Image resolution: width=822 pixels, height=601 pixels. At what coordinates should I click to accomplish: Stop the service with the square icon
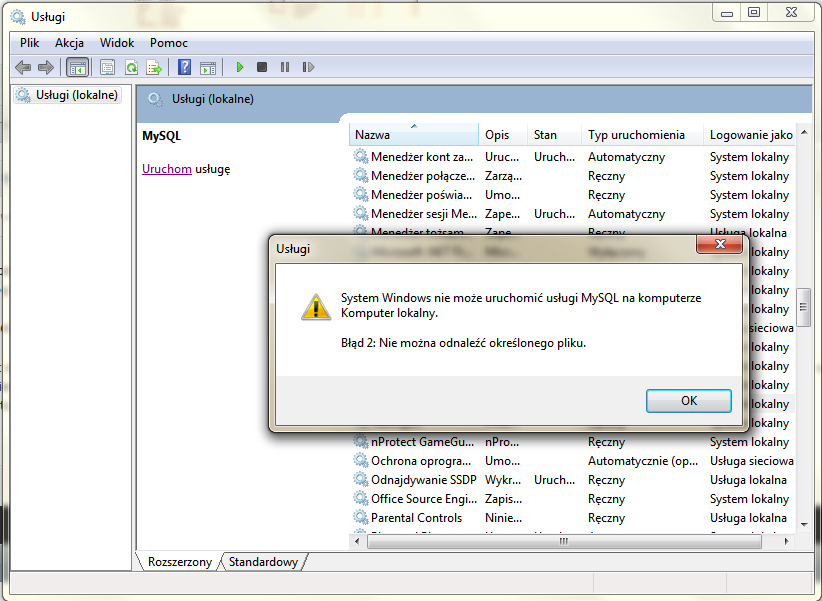pyautogui.click(x=262, y=67)
